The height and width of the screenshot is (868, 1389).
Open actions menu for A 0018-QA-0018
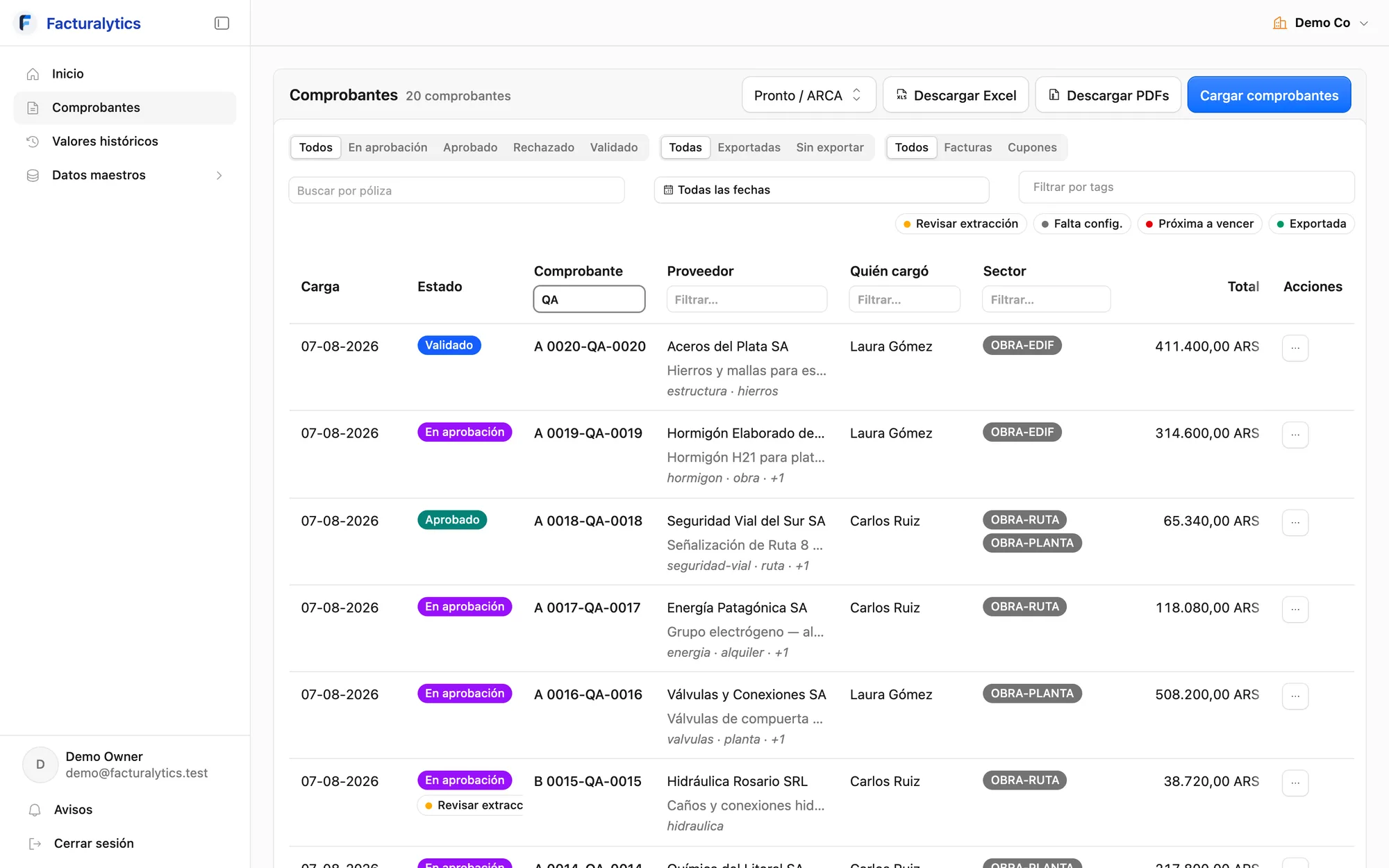coord(1295,522)
